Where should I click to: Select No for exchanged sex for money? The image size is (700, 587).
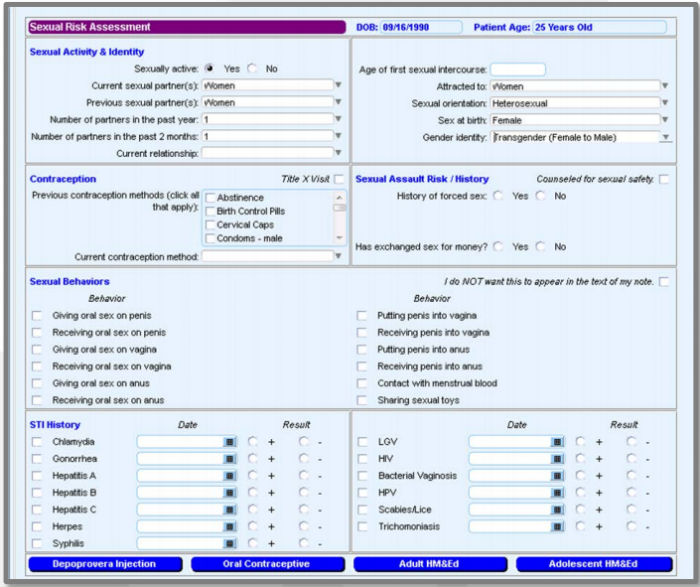coord(541,246)
